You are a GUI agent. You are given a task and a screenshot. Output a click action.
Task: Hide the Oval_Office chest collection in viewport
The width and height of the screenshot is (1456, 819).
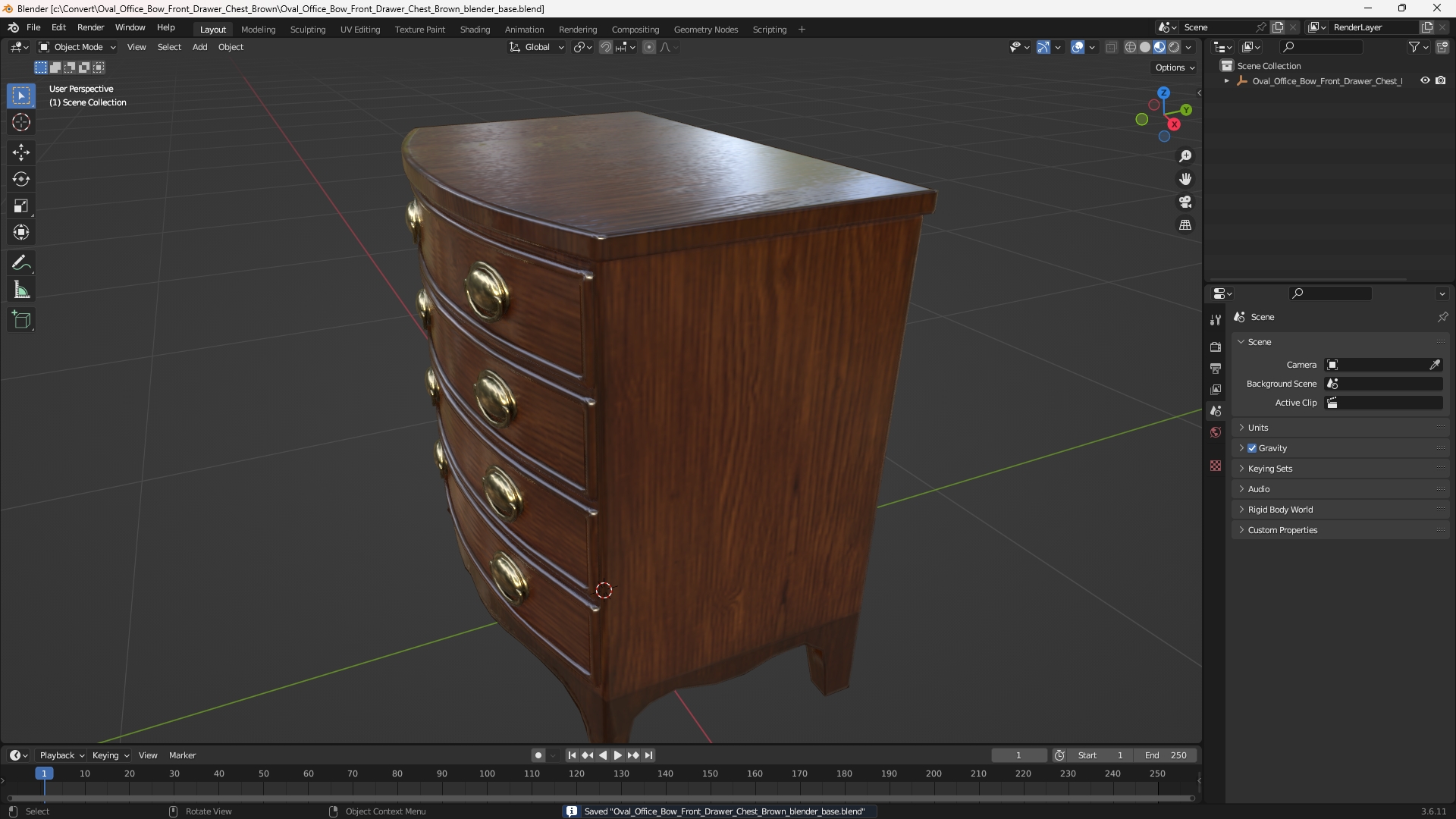point(1425,80)
